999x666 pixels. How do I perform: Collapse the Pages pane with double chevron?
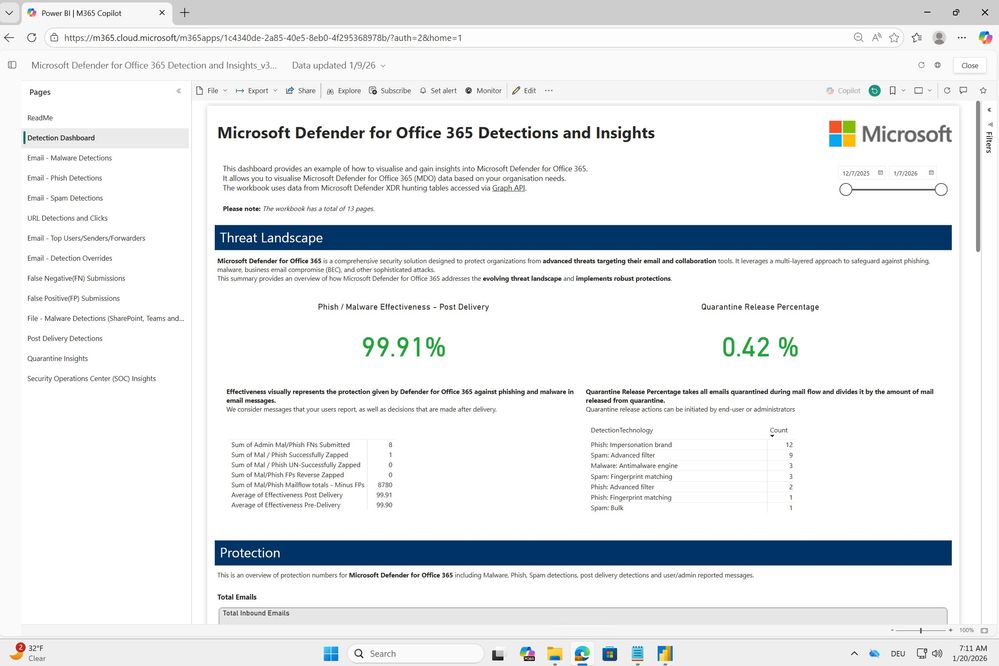[x=178, y=91]
